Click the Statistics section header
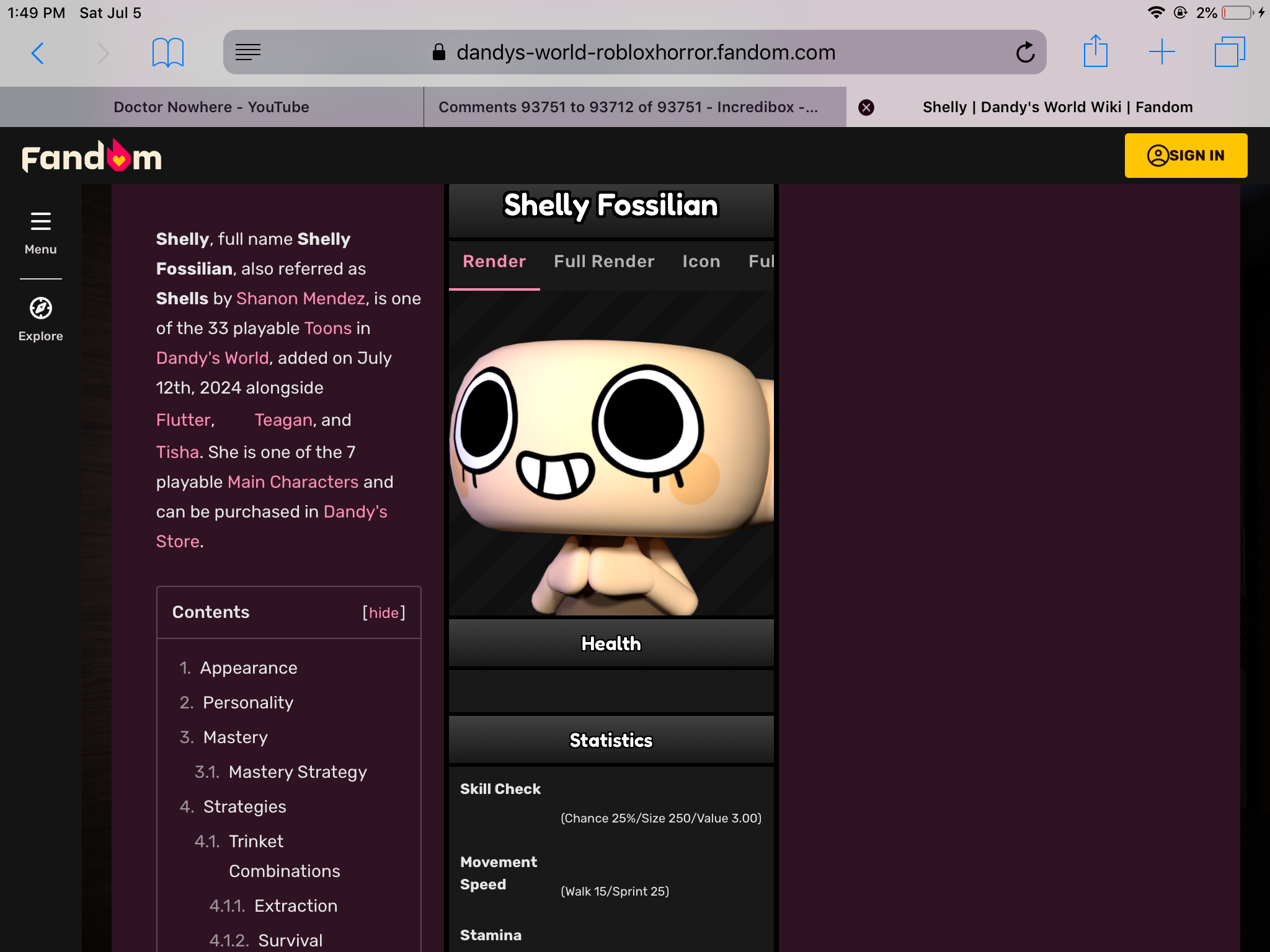 click(611, 740)
